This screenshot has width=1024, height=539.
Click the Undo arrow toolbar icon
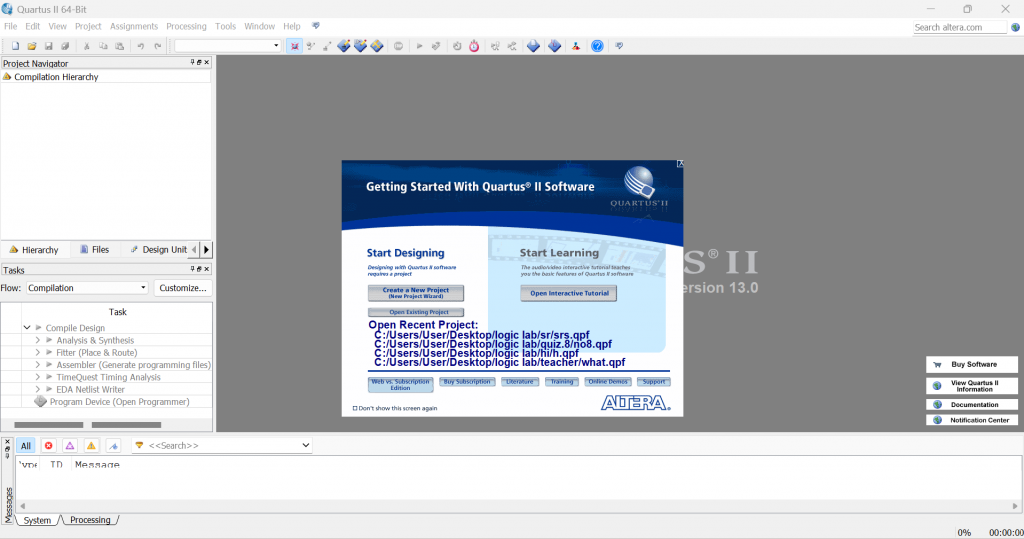140,46
